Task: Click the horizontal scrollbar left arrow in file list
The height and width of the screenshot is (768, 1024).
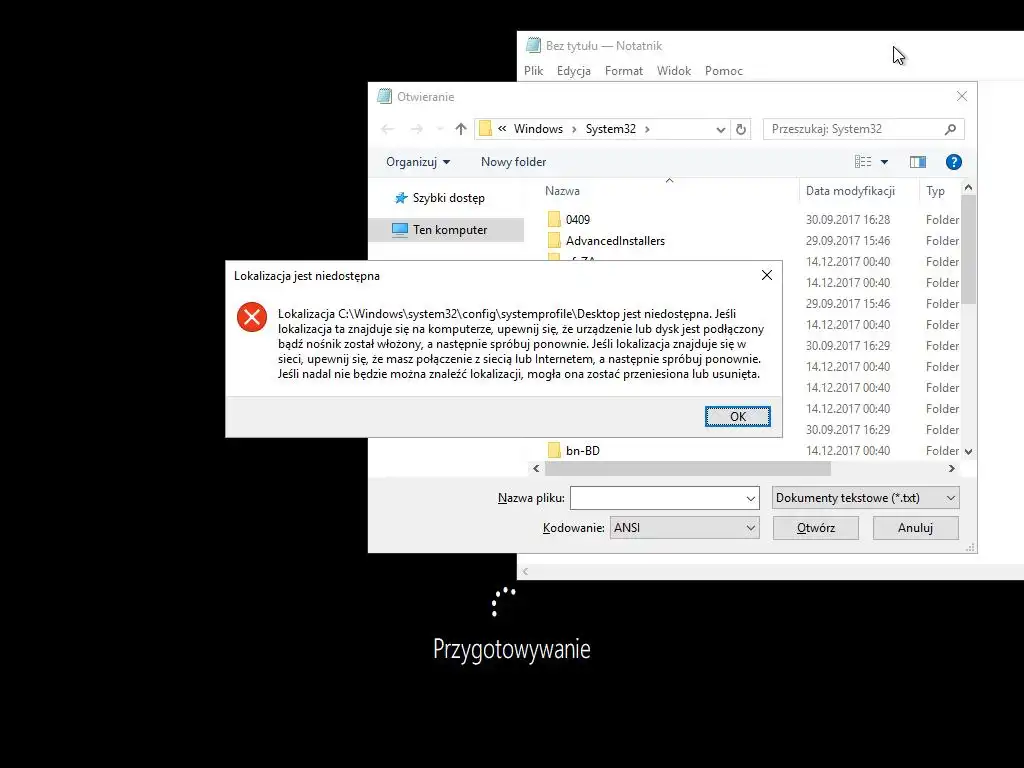Action: tap(536, 468)
